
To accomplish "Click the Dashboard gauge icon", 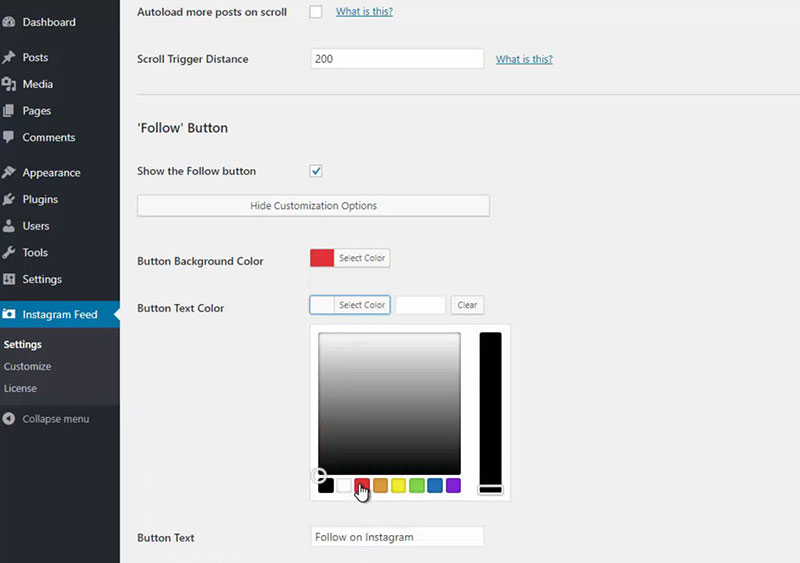I will pyautogui.click(x=9, y=22).
